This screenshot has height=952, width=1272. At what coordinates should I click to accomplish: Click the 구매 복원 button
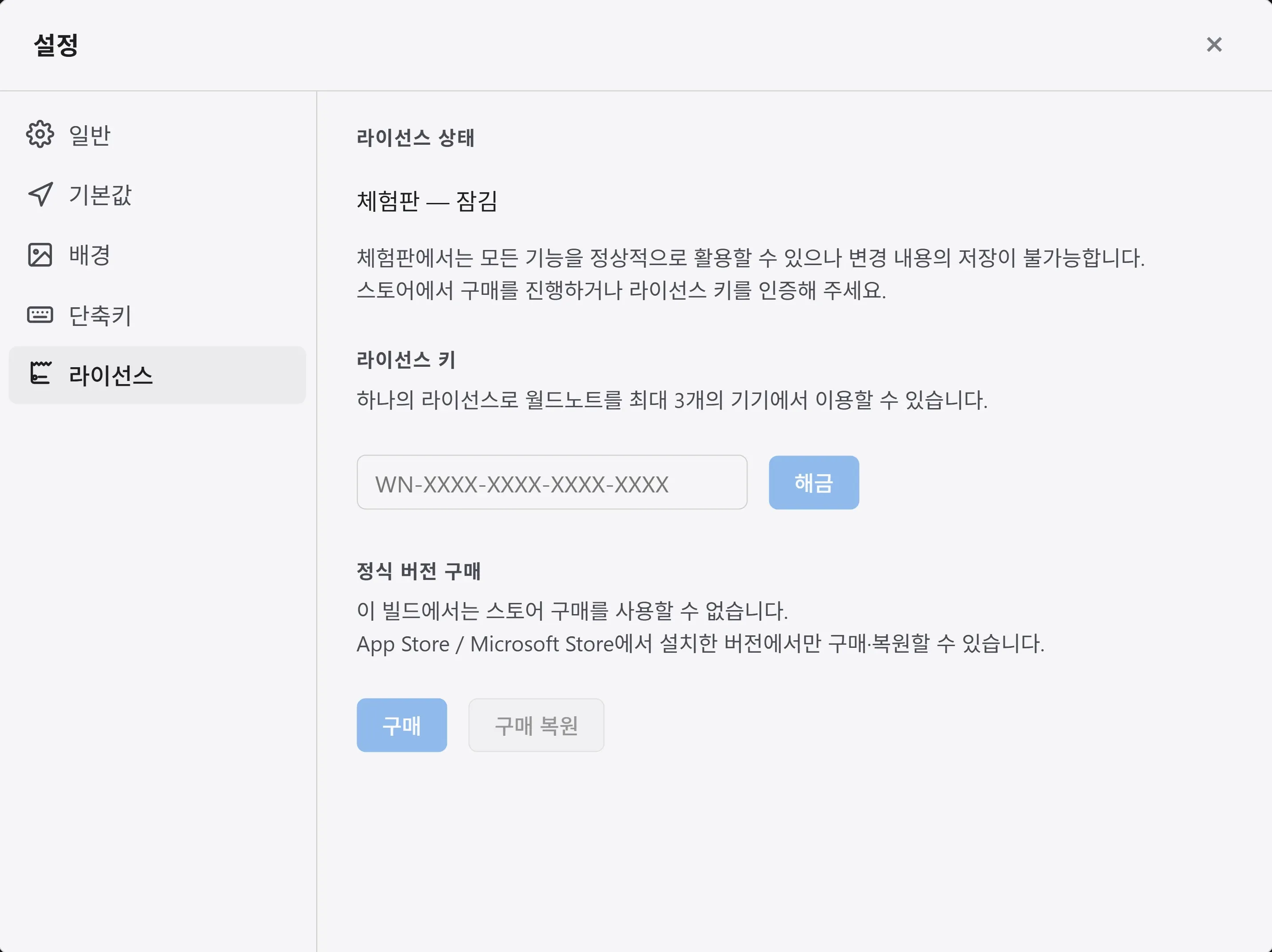coord(536,725)
